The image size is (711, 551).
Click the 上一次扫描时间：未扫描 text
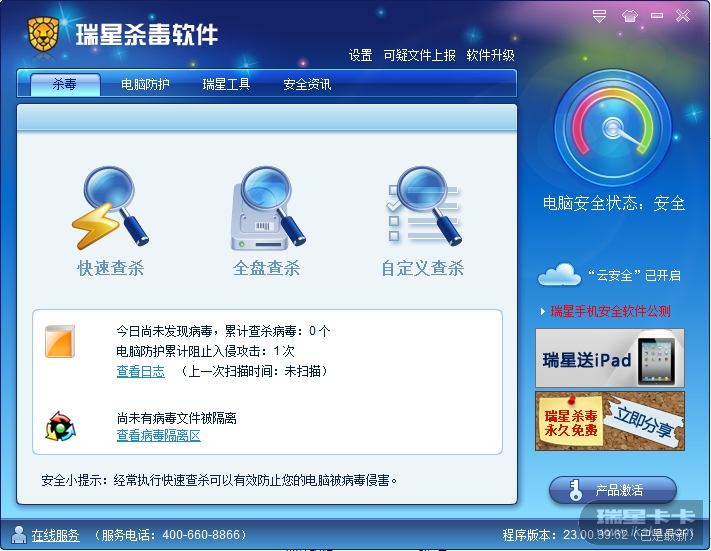coord(253,371)
